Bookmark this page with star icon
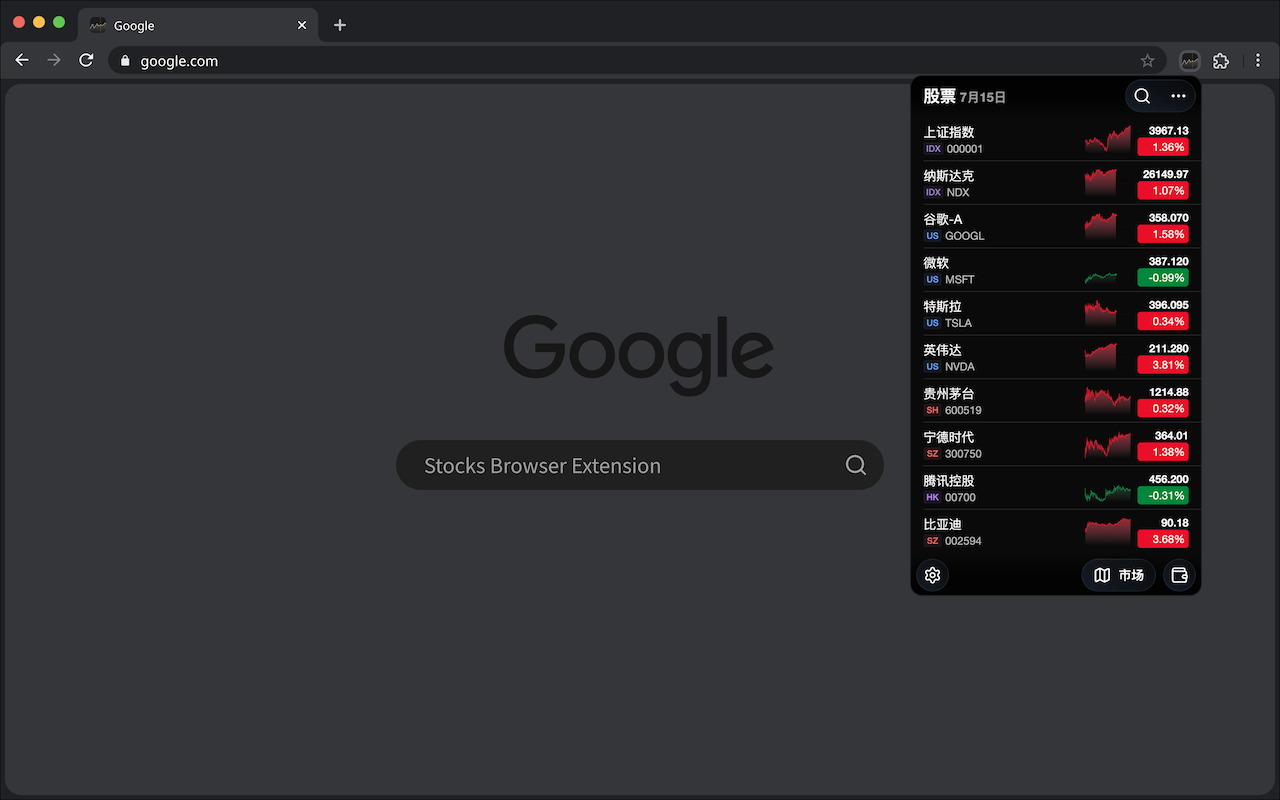 point(1147,61)
